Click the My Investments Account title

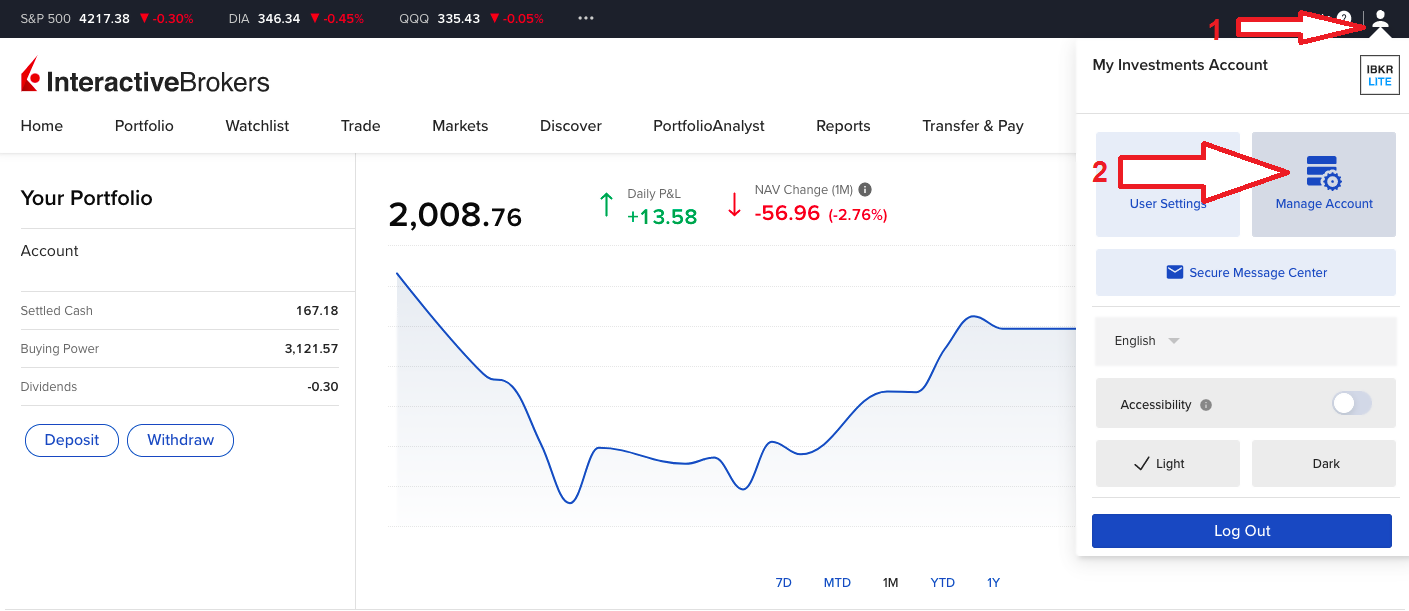tap(1180, 65)
